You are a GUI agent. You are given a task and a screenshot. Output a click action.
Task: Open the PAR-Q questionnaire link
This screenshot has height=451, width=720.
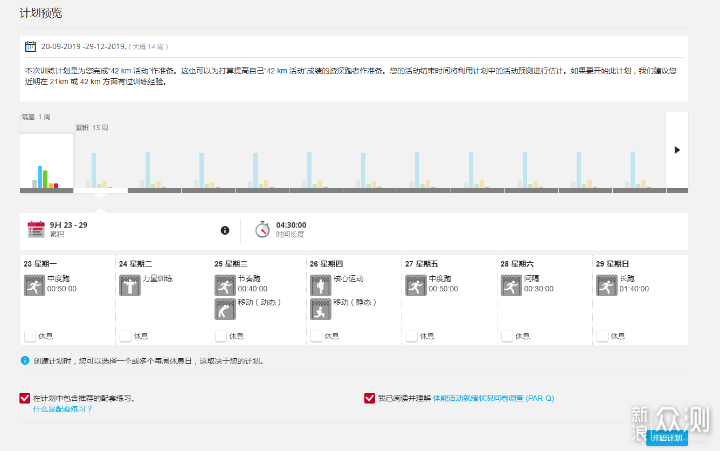[493, 398]
